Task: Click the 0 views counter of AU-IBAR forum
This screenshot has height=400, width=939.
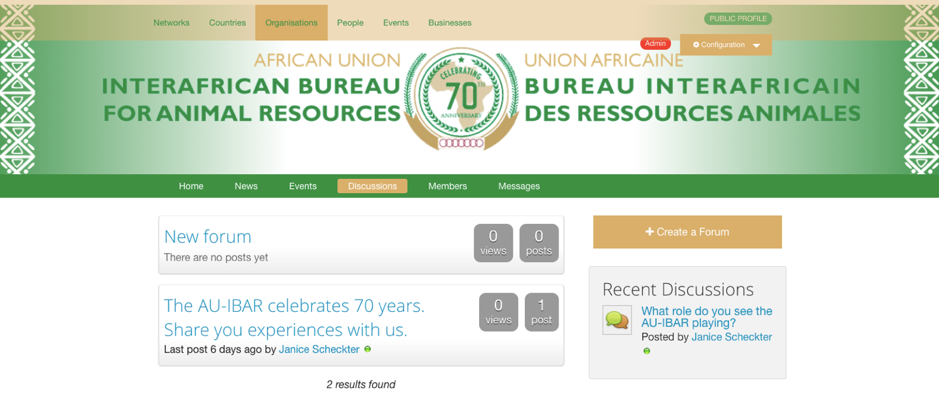Action: (498, 312)
